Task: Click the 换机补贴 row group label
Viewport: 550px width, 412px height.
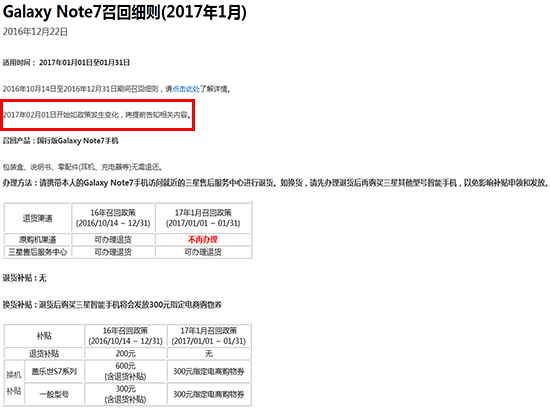Action: coord(14,383)
